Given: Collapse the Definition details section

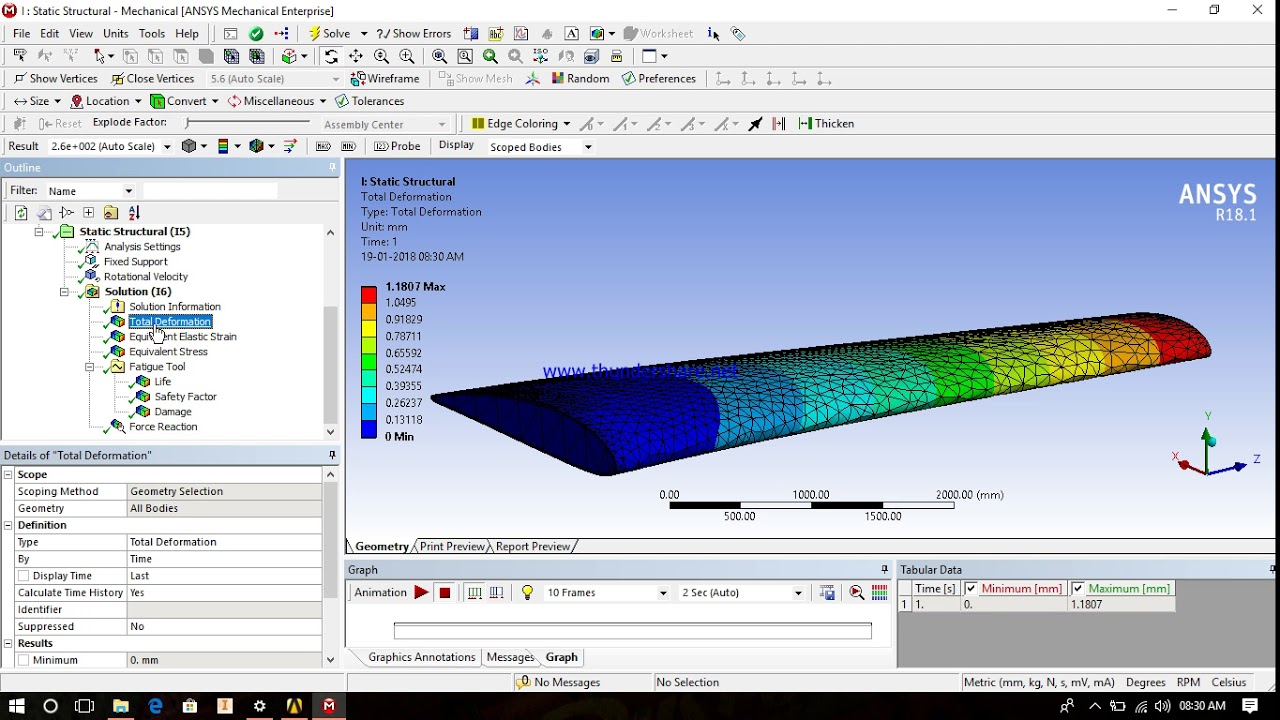Looking at the screenshot, I should (8, 525).
